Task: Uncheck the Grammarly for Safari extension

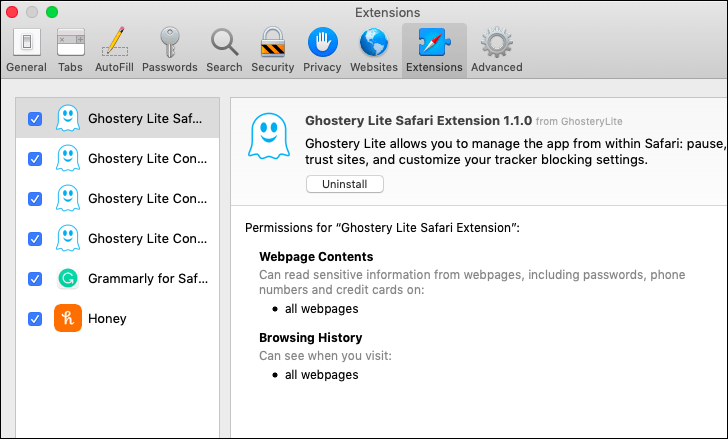Action: pos(35,279)
